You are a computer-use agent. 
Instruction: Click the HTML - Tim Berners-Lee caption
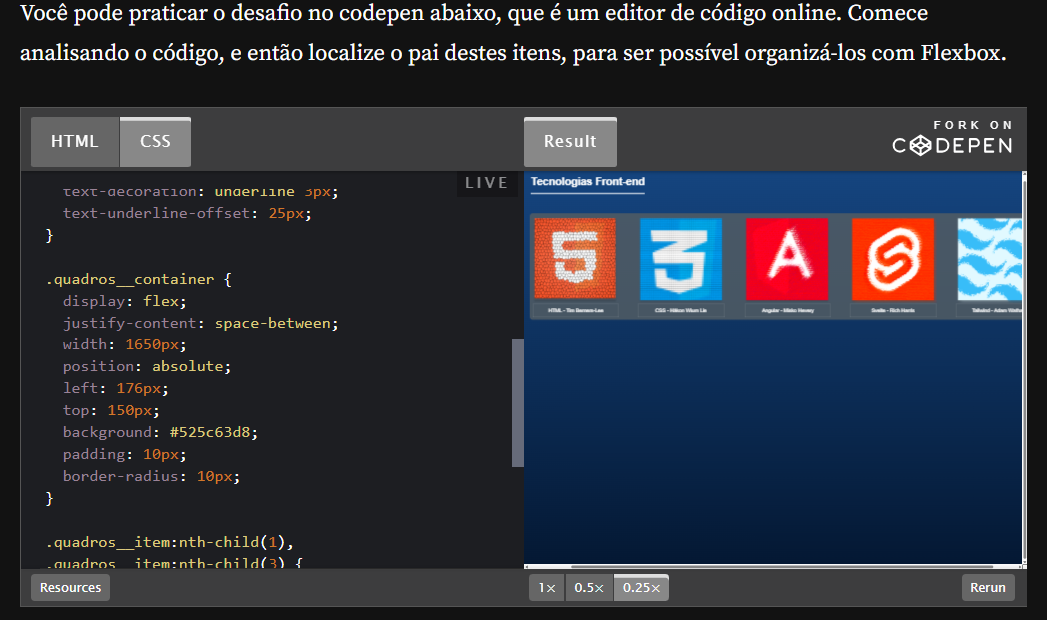pyautogui.click(x=576, y=310)
